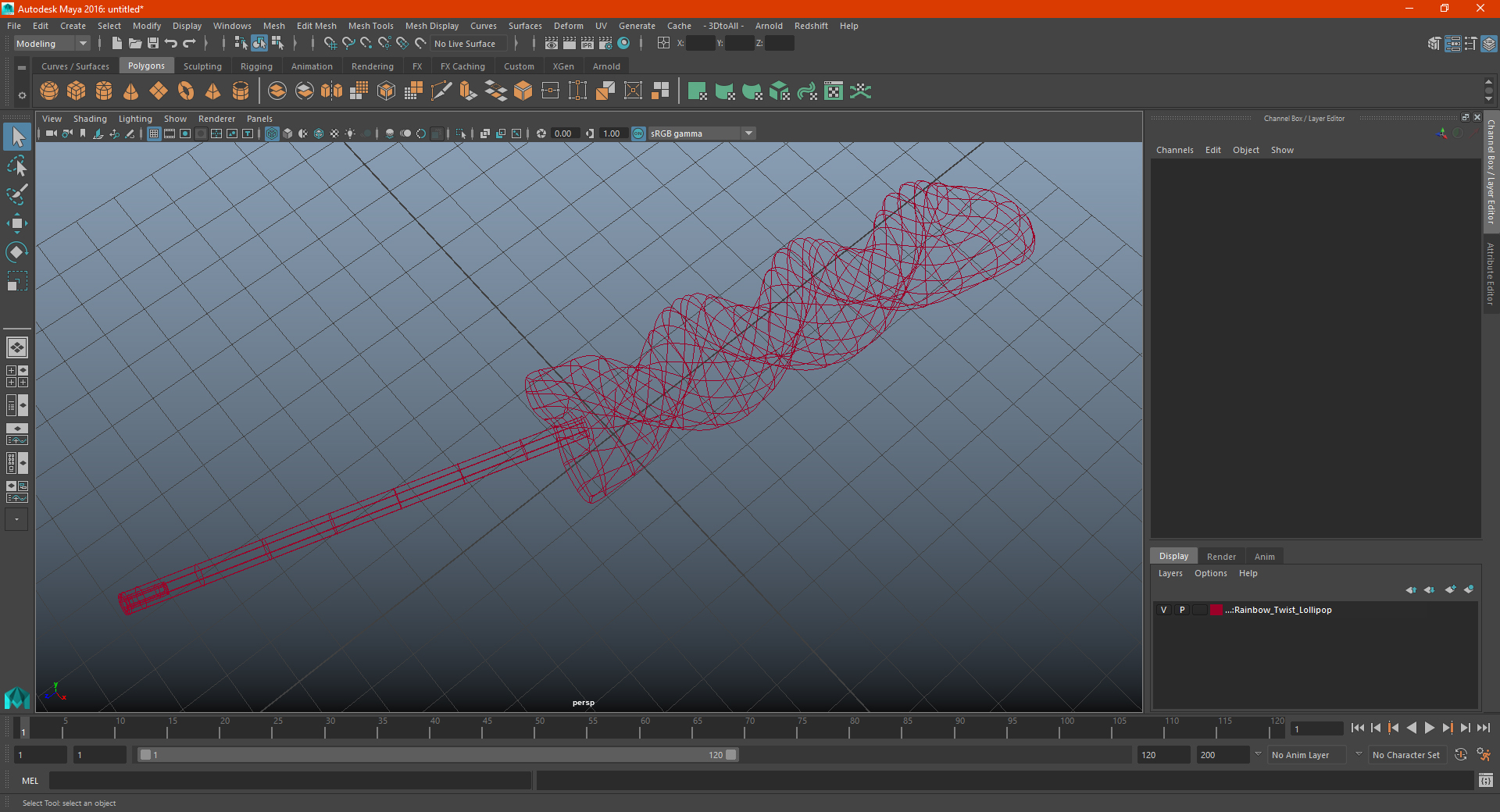Create a polygon cylinder from shelf

pos(104,91)
